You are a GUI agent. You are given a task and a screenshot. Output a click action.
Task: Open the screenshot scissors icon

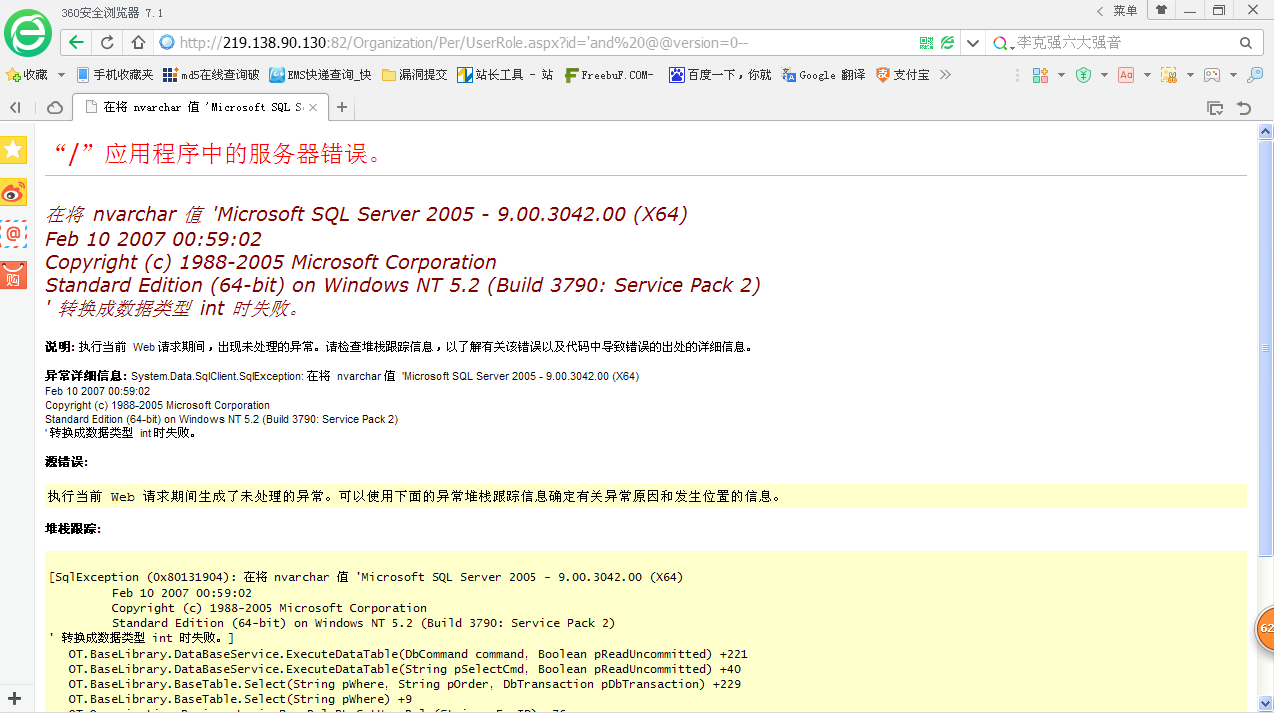(x=1168, y=75)
